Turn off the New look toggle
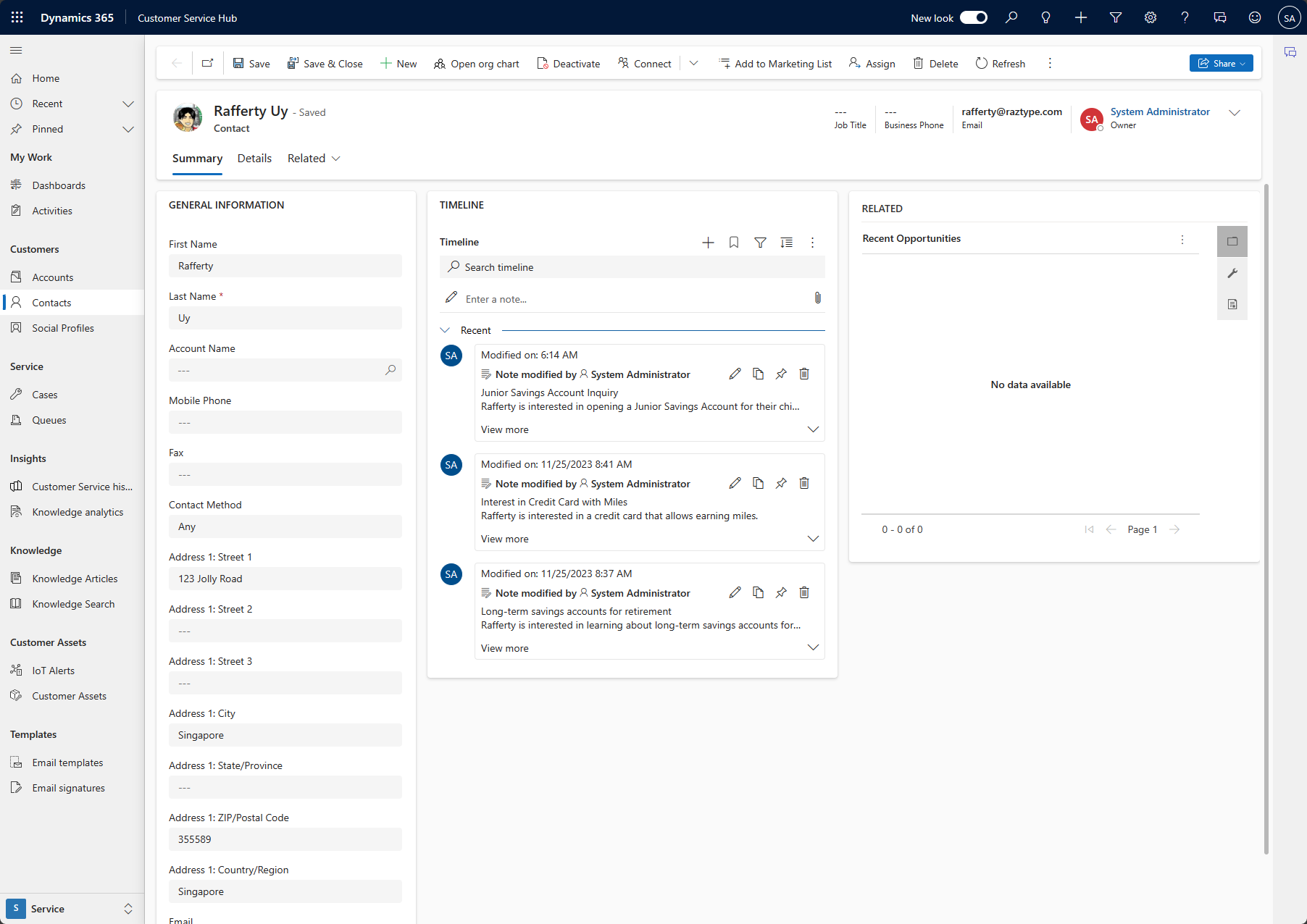Viewport: 1307px width, 924px height. (x=974, y=17)
